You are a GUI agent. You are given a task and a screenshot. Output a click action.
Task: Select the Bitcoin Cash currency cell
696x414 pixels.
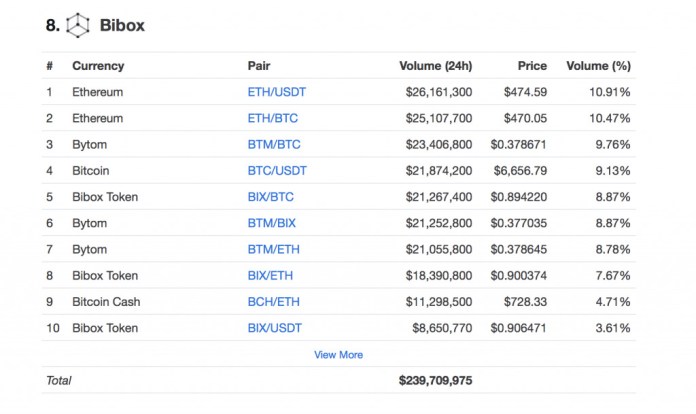coord(106,301)
